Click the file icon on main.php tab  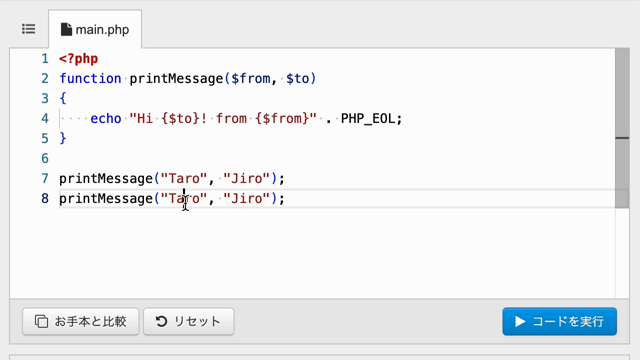66,29
